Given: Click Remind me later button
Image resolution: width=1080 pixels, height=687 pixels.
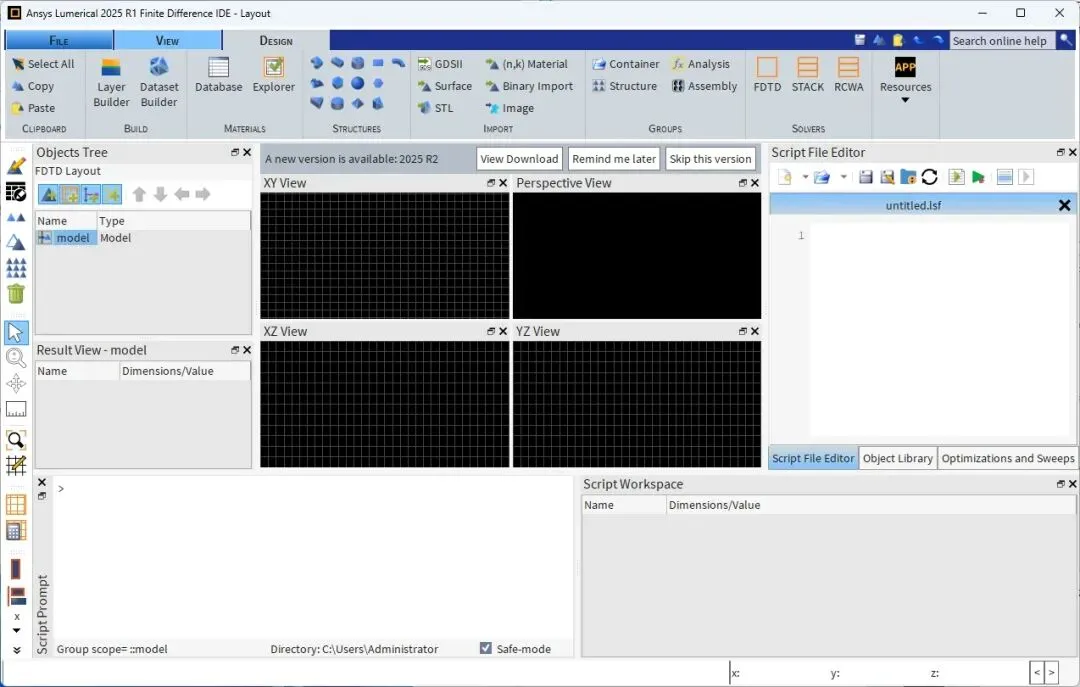Looking at the screenshot, I should point(614,158).
